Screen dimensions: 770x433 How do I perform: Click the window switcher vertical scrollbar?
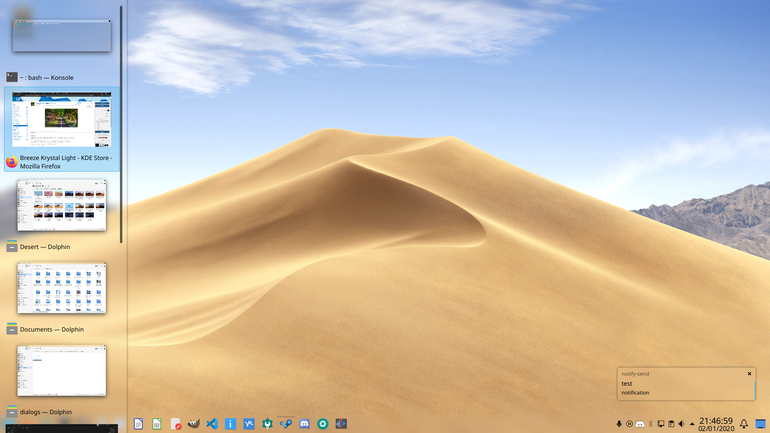click(121, 124)
